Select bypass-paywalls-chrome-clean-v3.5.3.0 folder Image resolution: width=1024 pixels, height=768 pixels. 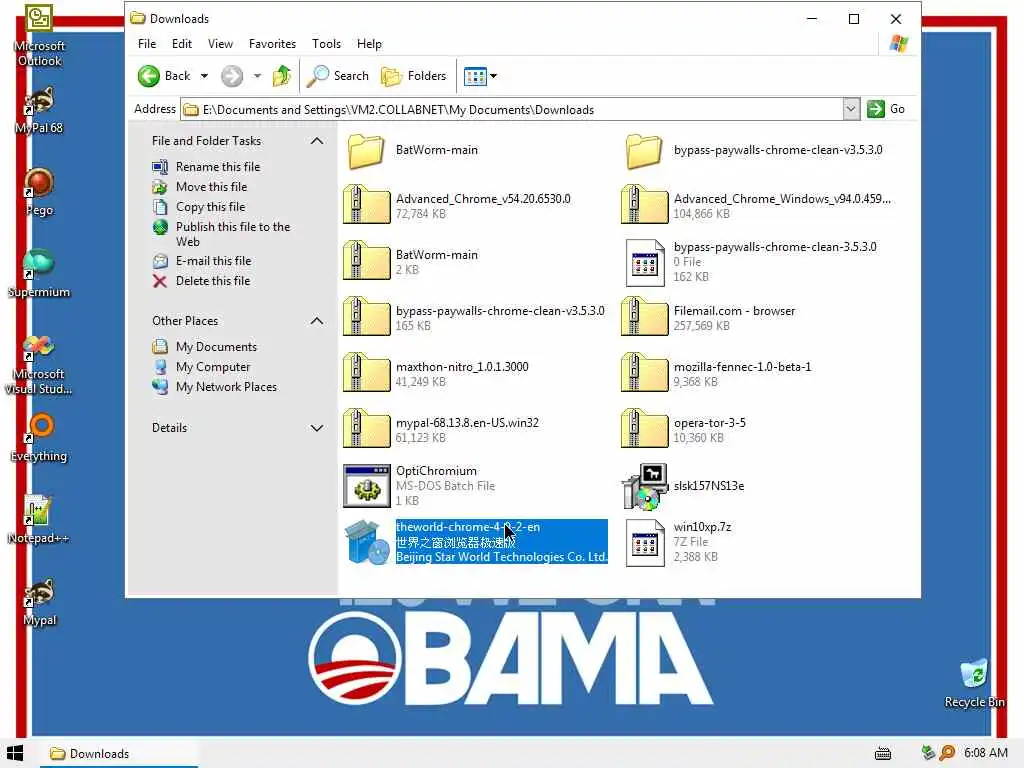coord(754,151)
